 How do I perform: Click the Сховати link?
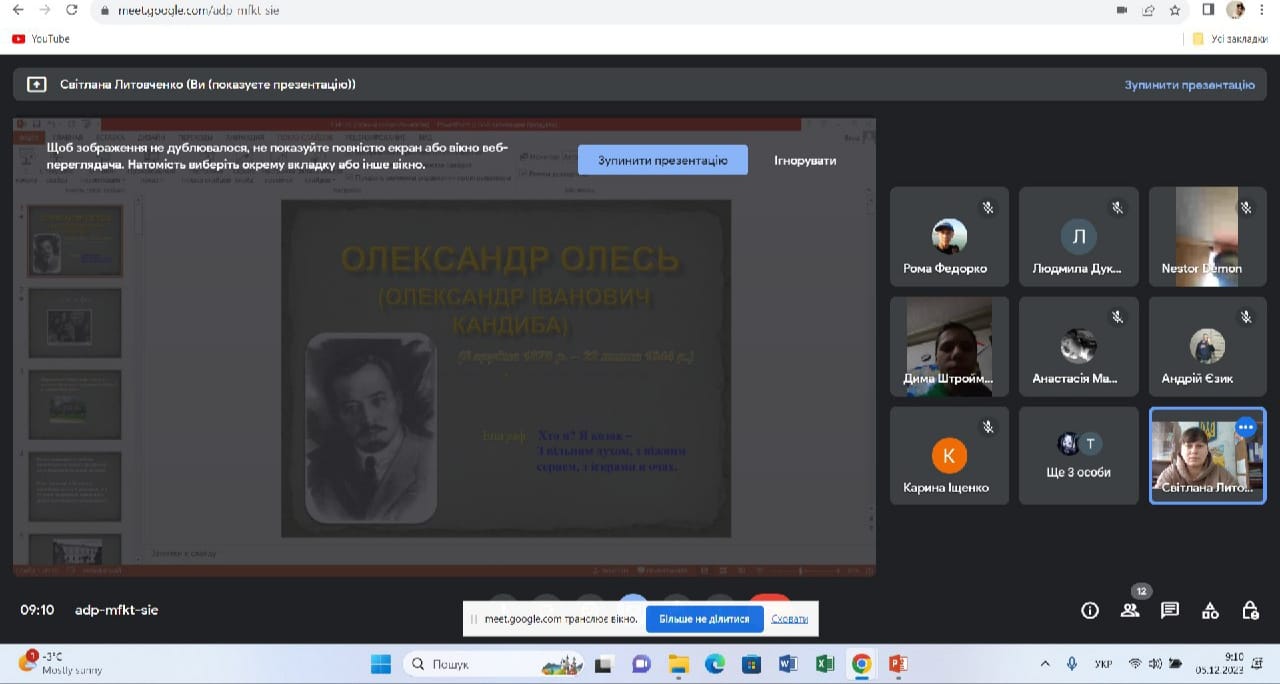pos(789,619)
